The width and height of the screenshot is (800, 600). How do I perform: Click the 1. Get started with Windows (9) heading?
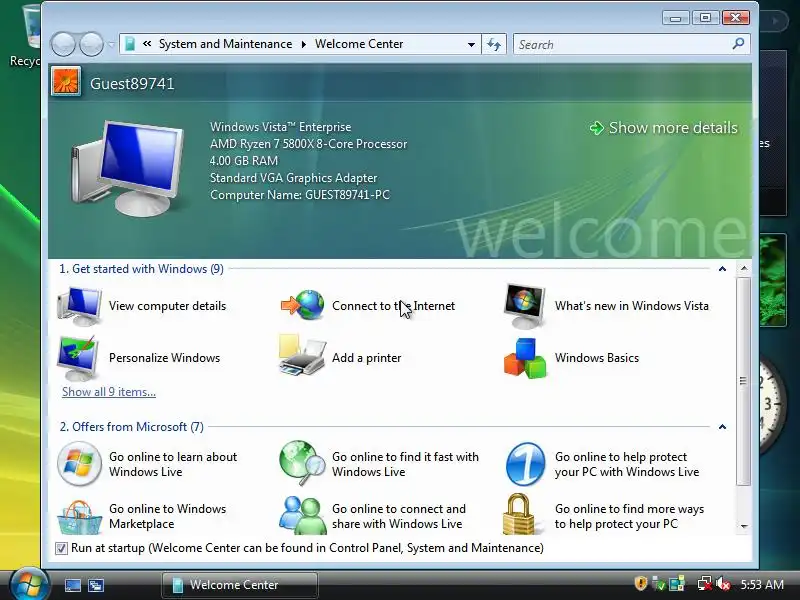tap(141, 269)
